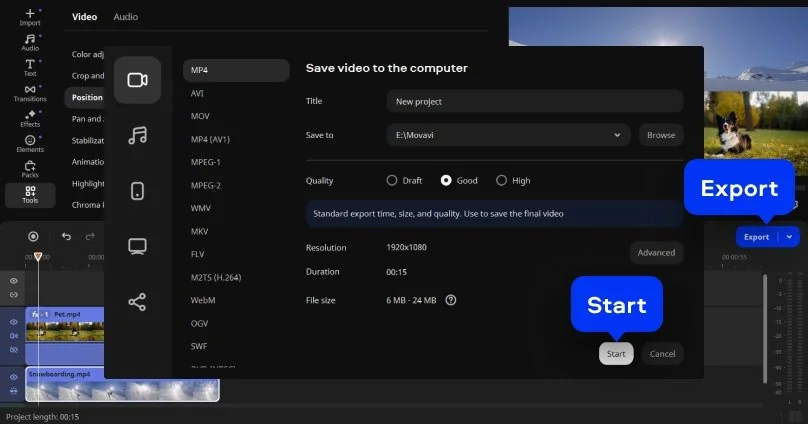
Task: Choose the video export category icon
Action: coord(138,80)
